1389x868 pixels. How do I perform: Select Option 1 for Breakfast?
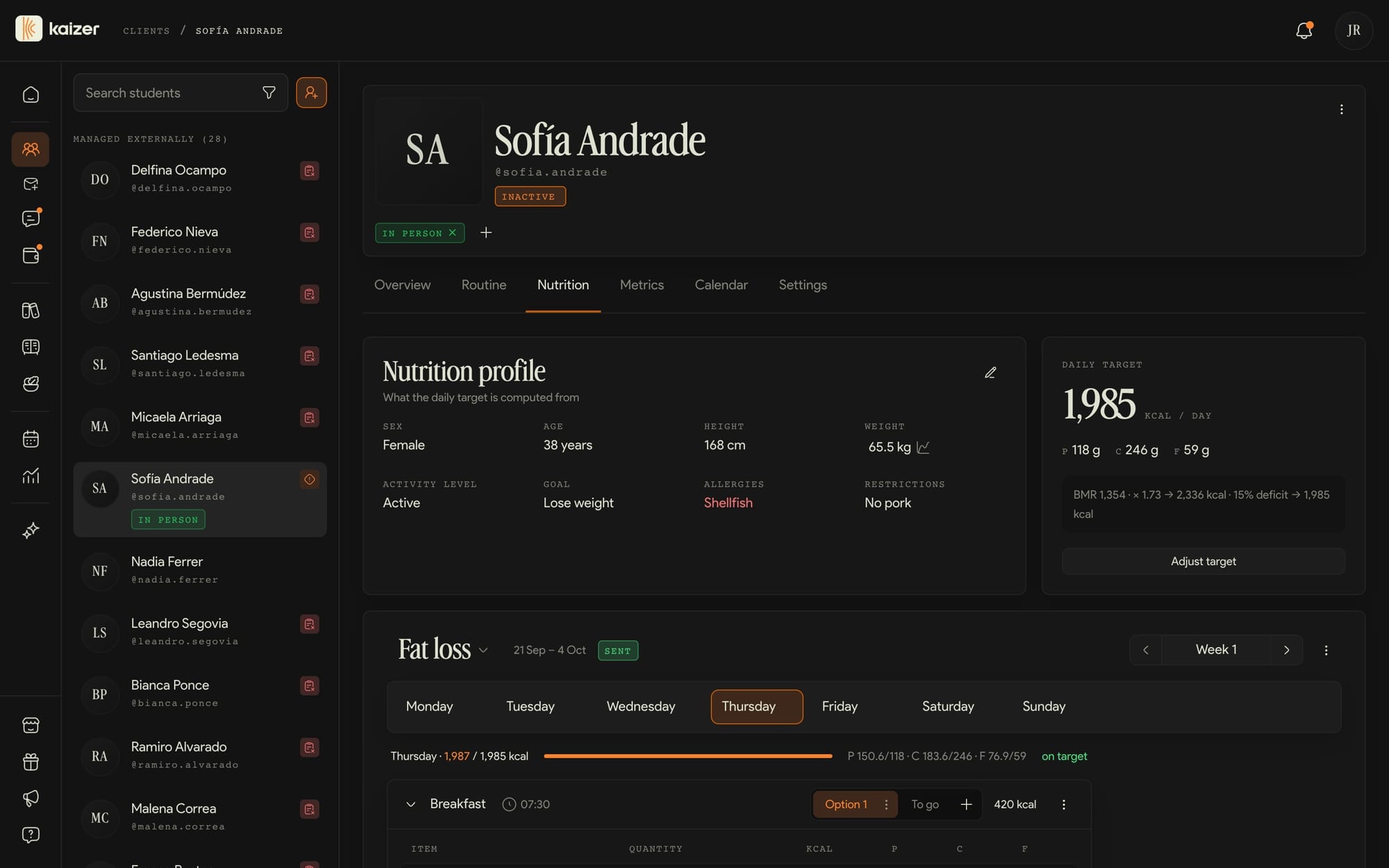846,804
